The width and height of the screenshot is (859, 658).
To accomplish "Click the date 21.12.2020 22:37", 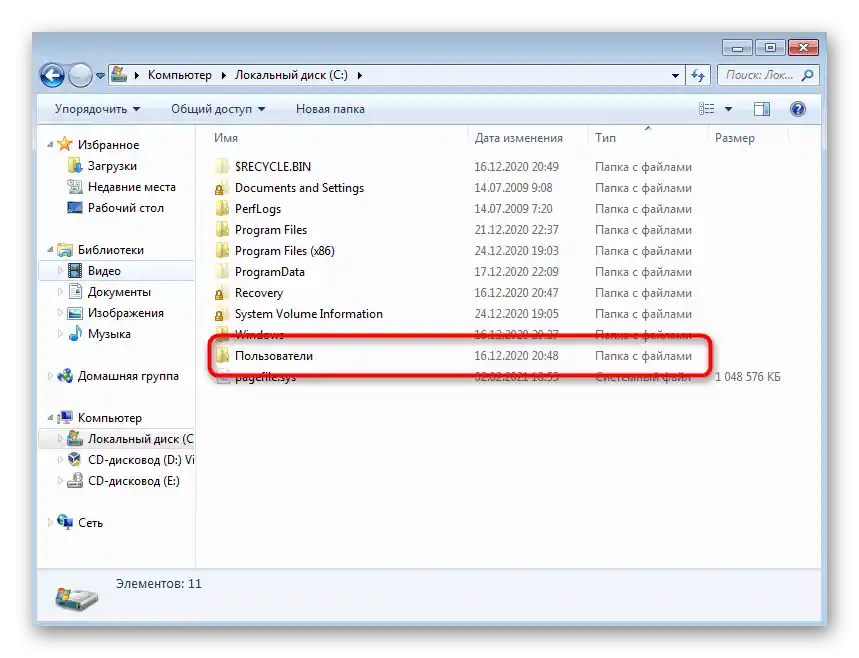I will click(516, 230).
